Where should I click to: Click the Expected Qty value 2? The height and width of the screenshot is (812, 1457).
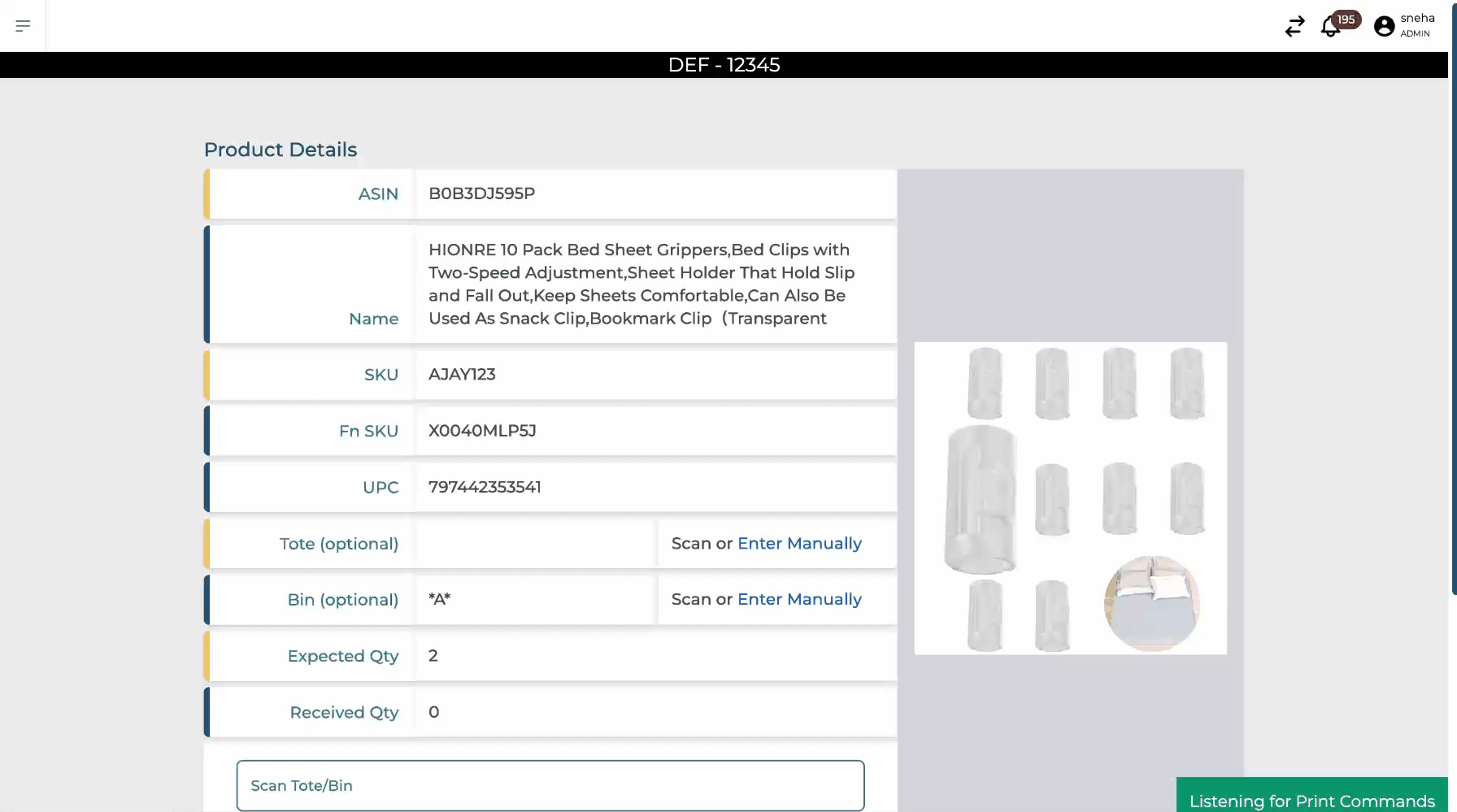click(433, 656)
